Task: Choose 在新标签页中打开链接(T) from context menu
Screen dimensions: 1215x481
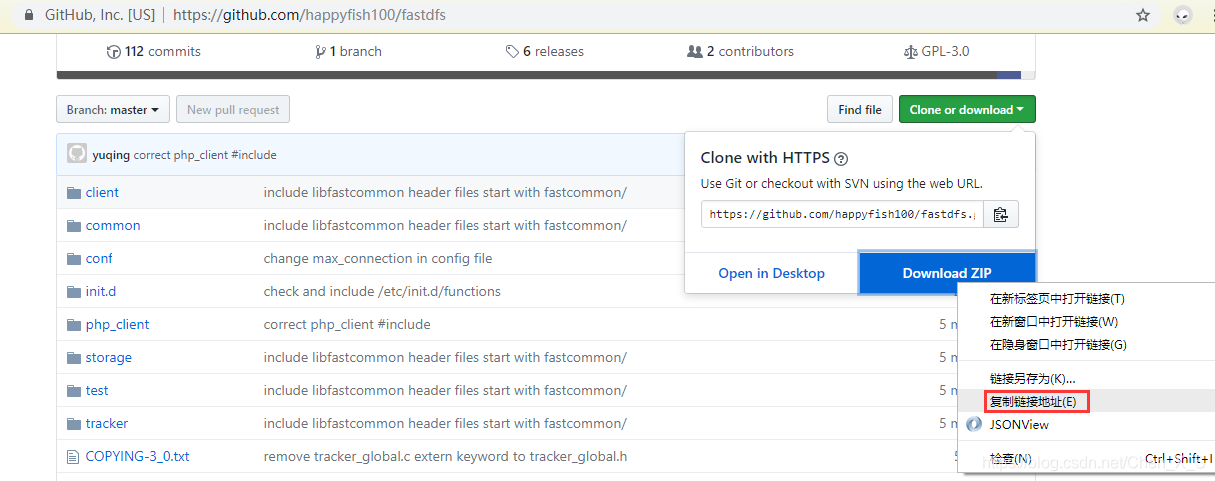Action: tap(1057, 299)
